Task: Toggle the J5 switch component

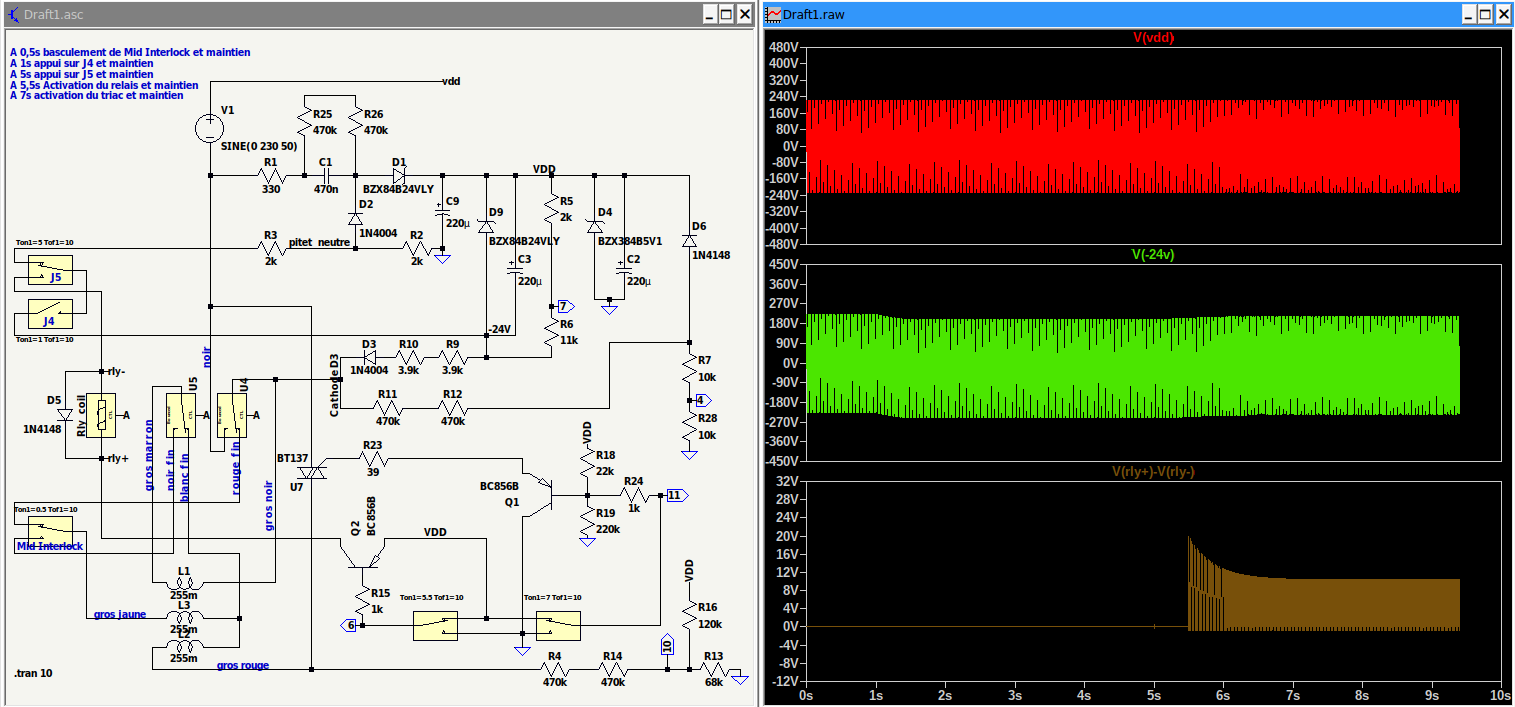Action: click(50, 271)
